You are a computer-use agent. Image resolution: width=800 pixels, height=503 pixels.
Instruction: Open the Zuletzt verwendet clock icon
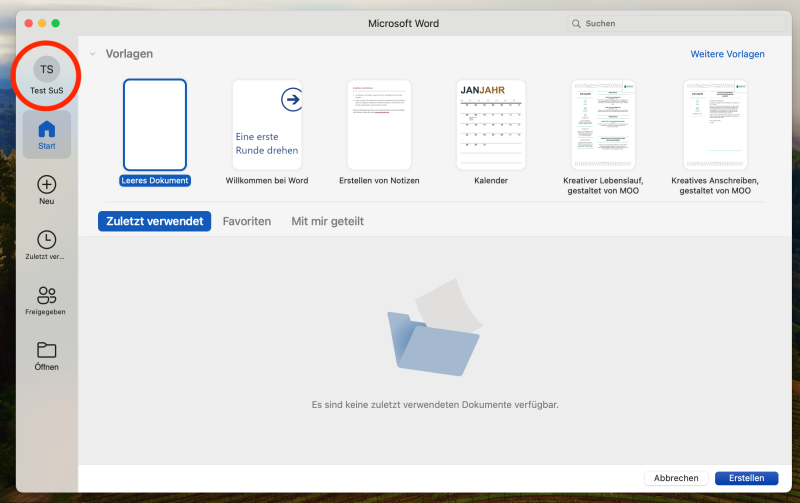coord(47,240)
